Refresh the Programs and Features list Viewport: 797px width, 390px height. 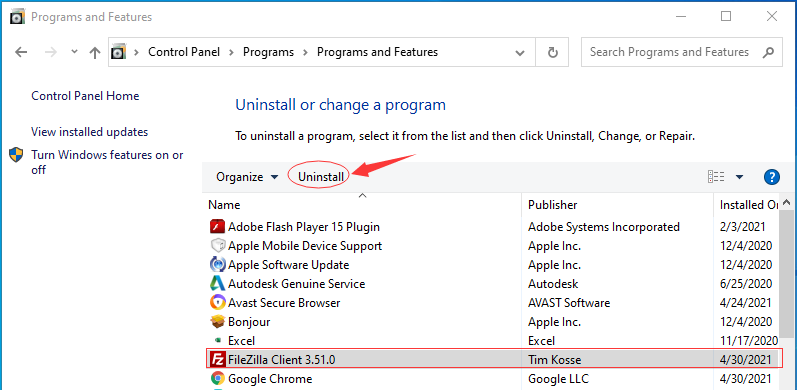click(553, 52)
